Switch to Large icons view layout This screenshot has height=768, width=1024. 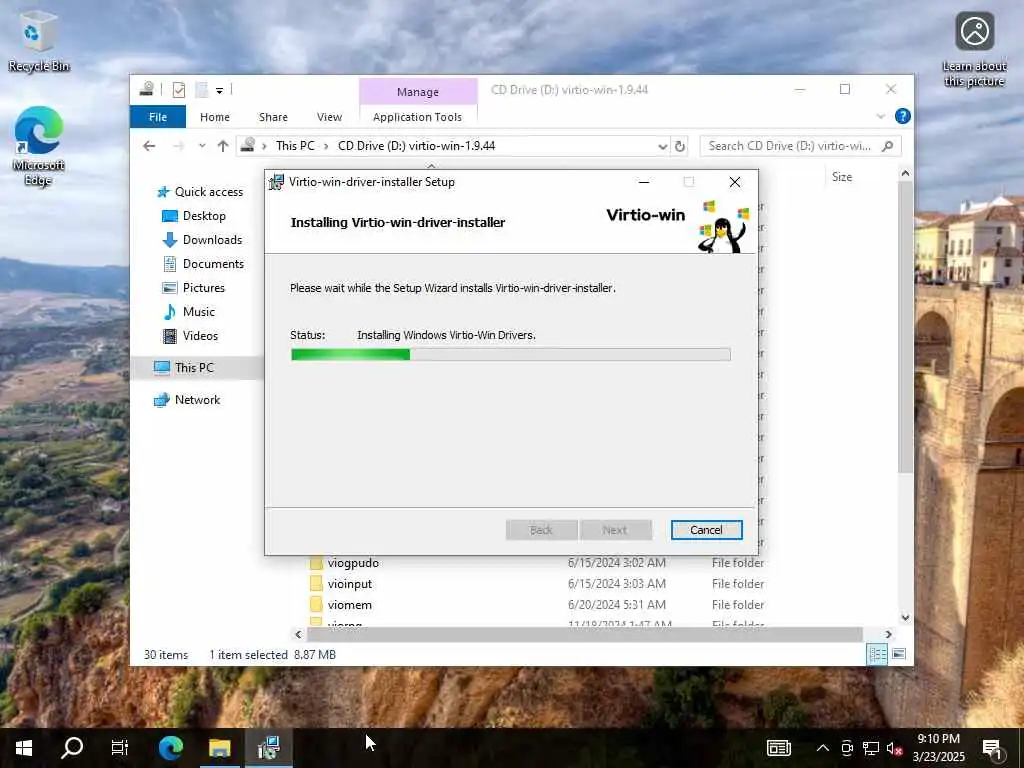[899, 654]
